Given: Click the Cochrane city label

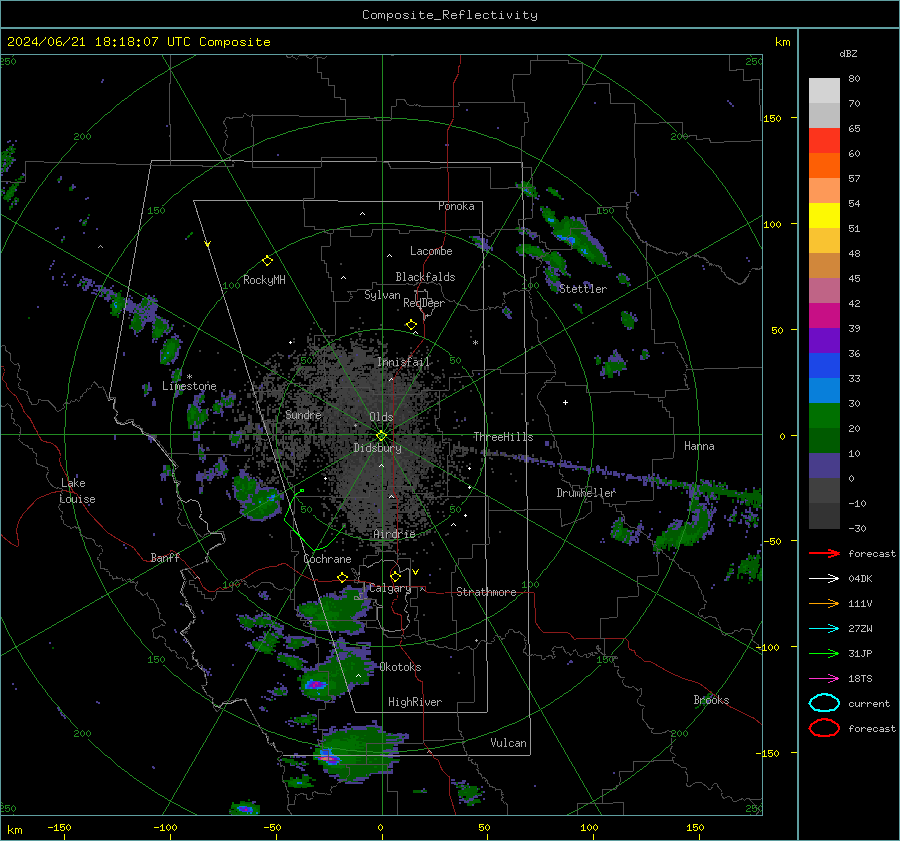Looking at the screenshot, I should [x=327, y=559].
